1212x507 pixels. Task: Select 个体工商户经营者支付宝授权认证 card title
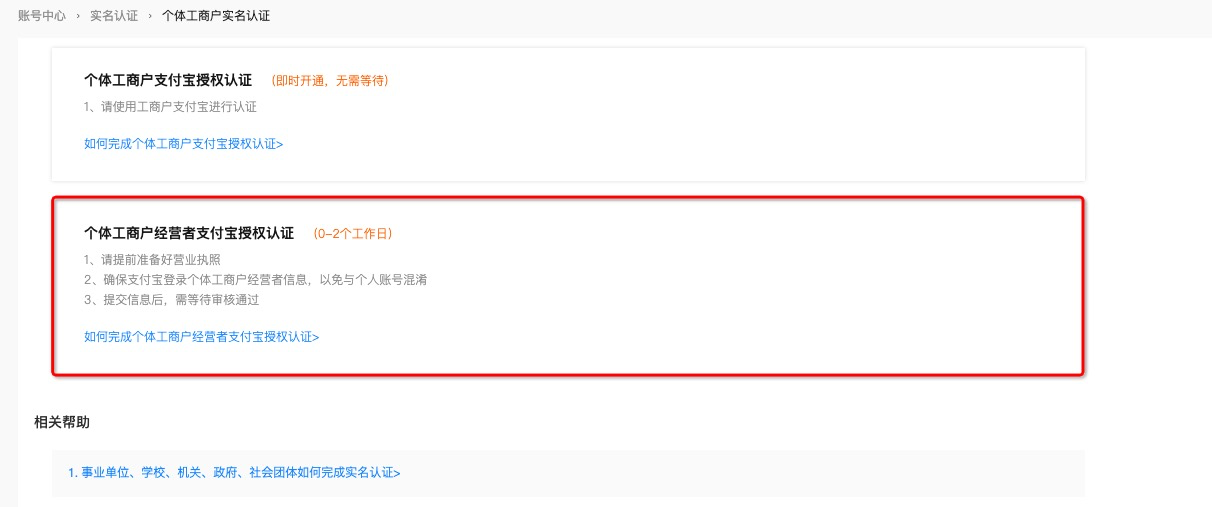pyautogui.click(x=189, y=233)
